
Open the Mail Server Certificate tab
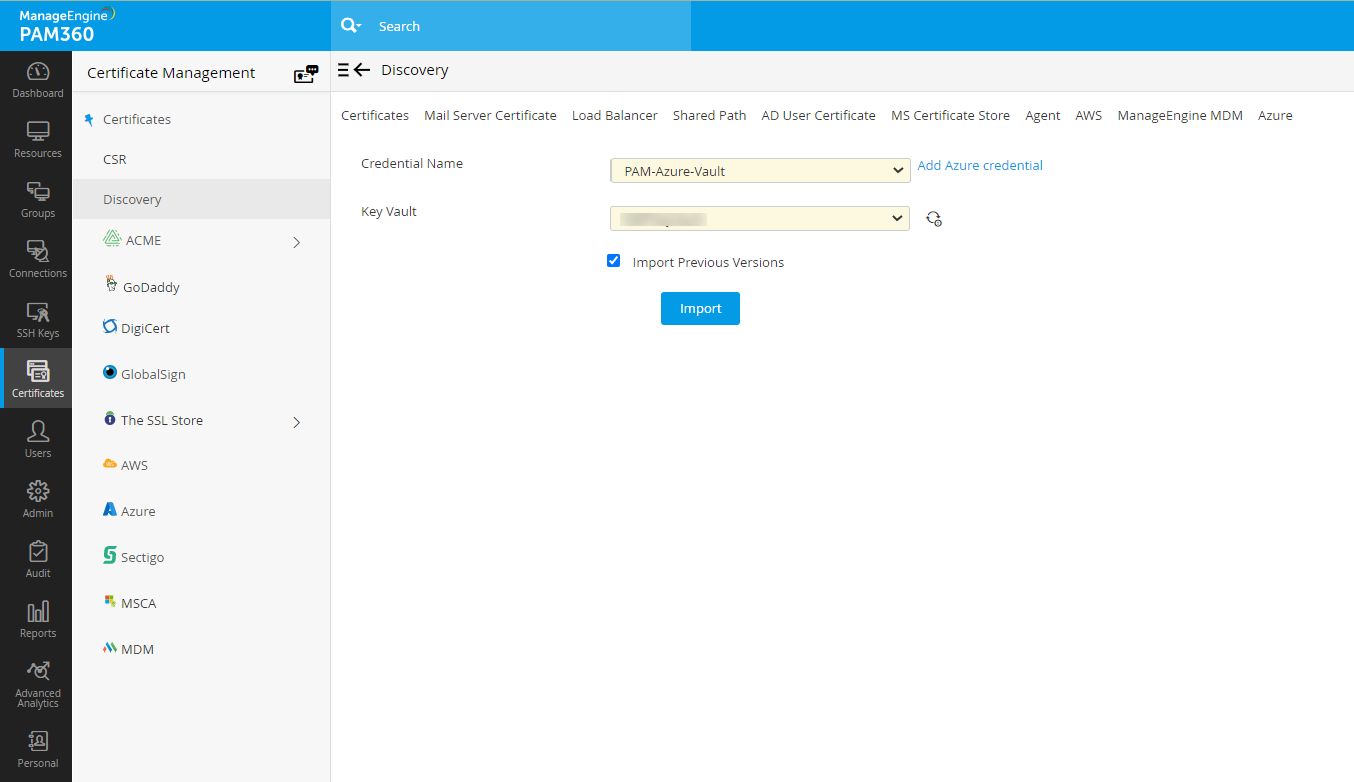pyautogui.click(x=490, y=115)
